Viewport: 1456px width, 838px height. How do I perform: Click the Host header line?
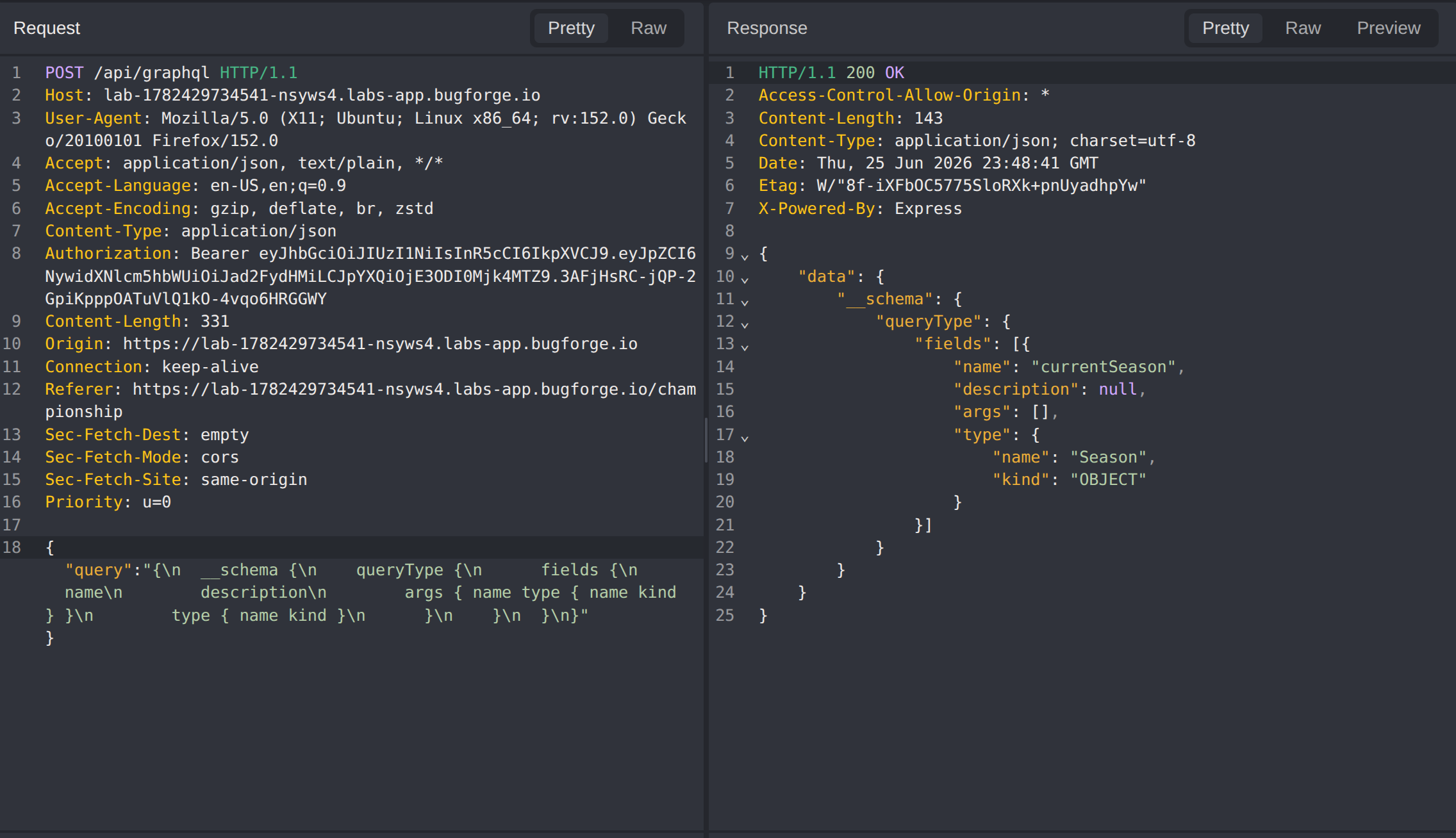click(293, 95)
